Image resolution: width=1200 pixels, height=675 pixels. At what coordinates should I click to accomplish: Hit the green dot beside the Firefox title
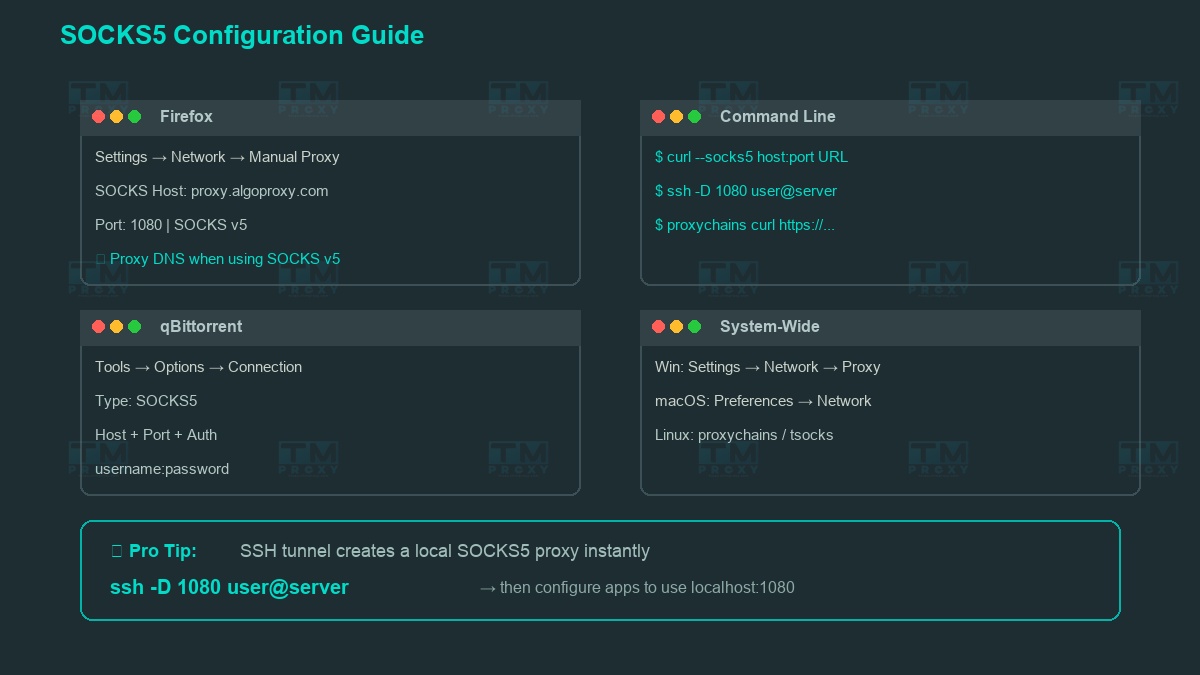pos(134,117)
